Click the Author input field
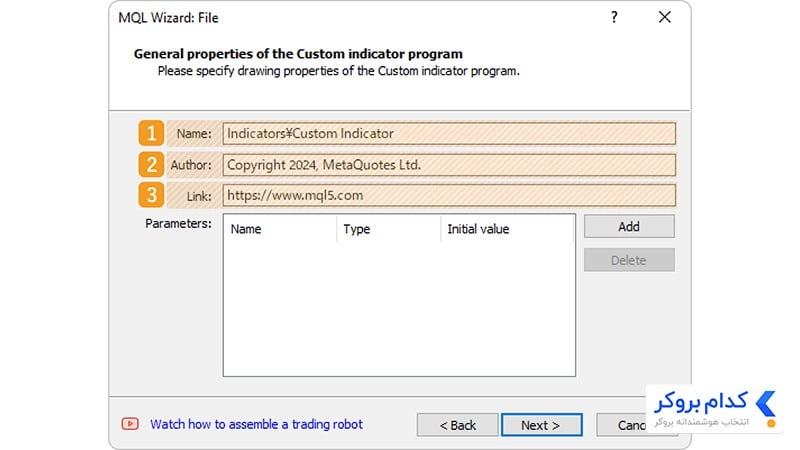This screenshot has width=800, height=450. coord(449,165)
